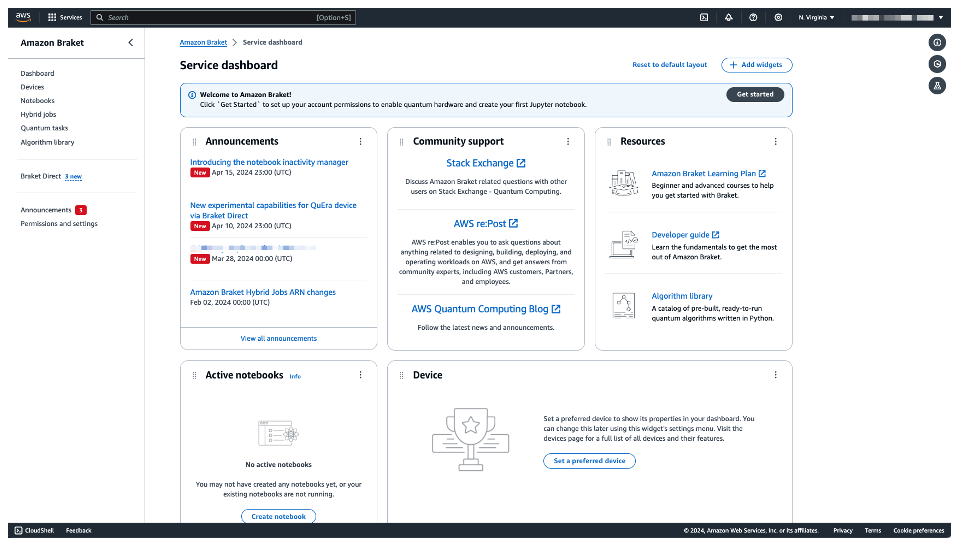This screenshot has width=958, height=546.
Task: Open Permissions and settings in side navigation
Action: 59,224
